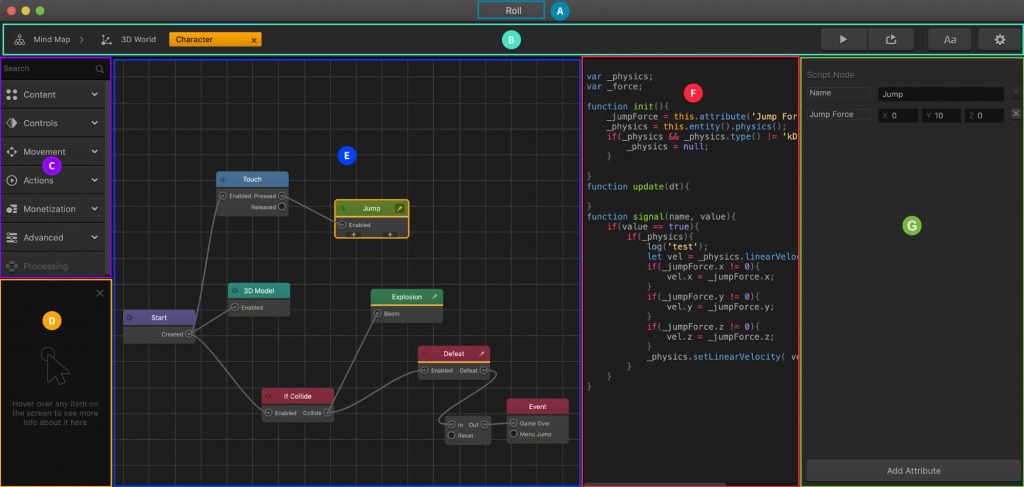Expand the Movement category chevron
The width and height of the screenshot is (1024, 487).
click(x=95, y=152)
